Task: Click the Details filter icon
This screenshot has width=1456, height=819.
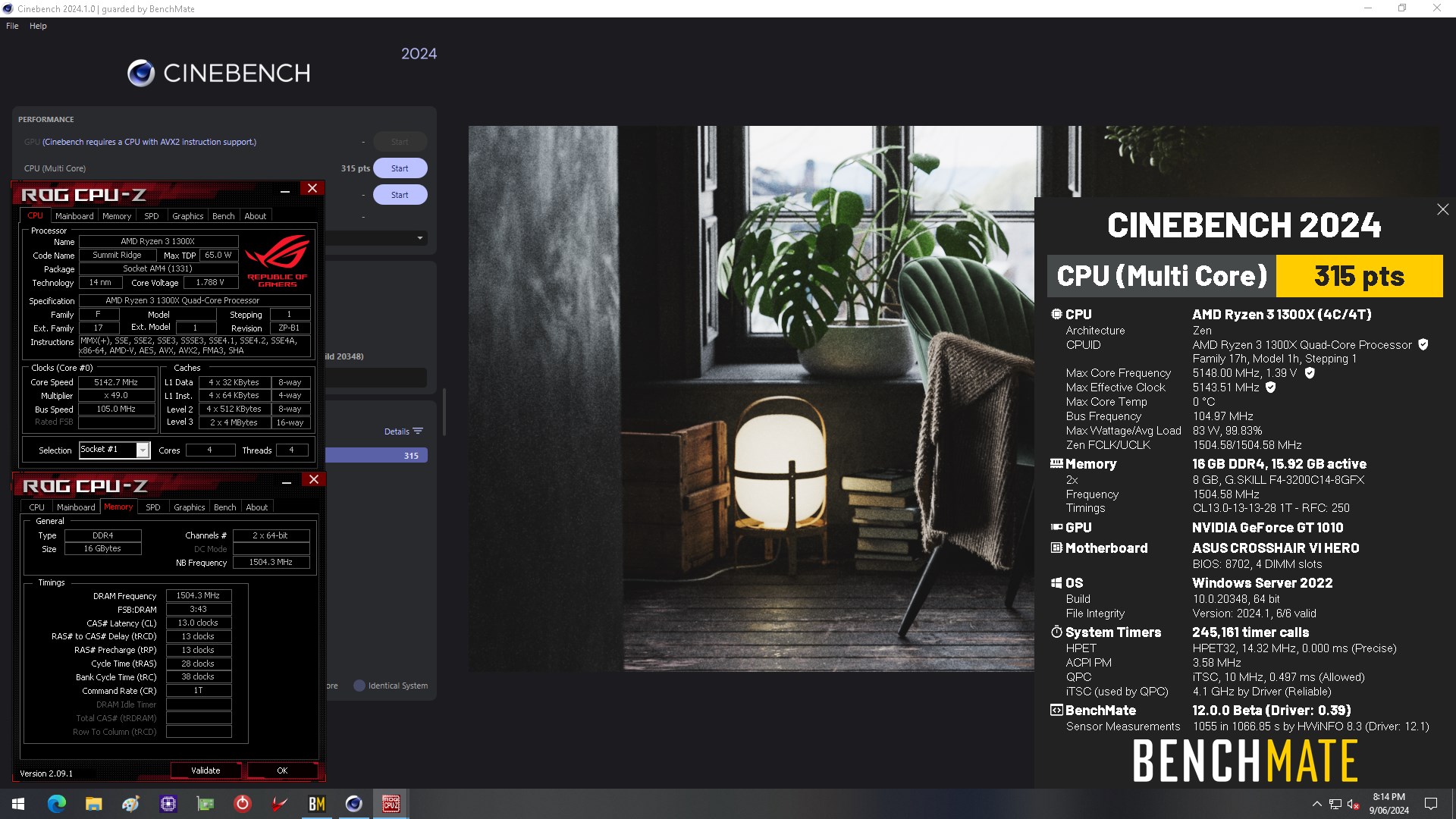Action: coord(418,431)
